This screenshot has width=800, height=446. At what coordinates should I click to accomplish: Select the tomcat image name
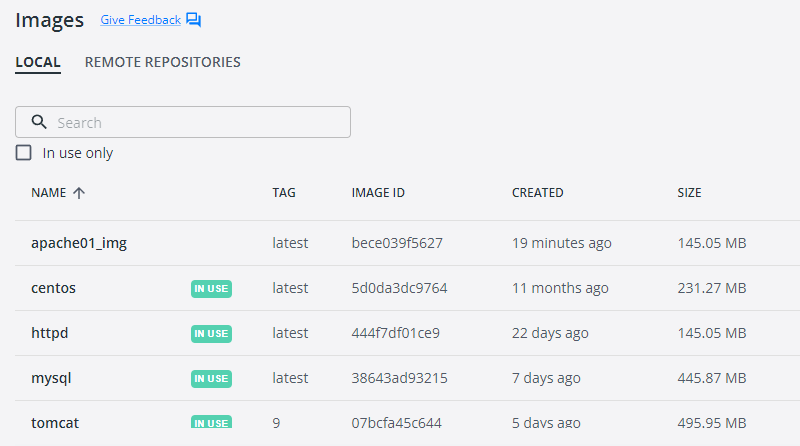point(55,423)
